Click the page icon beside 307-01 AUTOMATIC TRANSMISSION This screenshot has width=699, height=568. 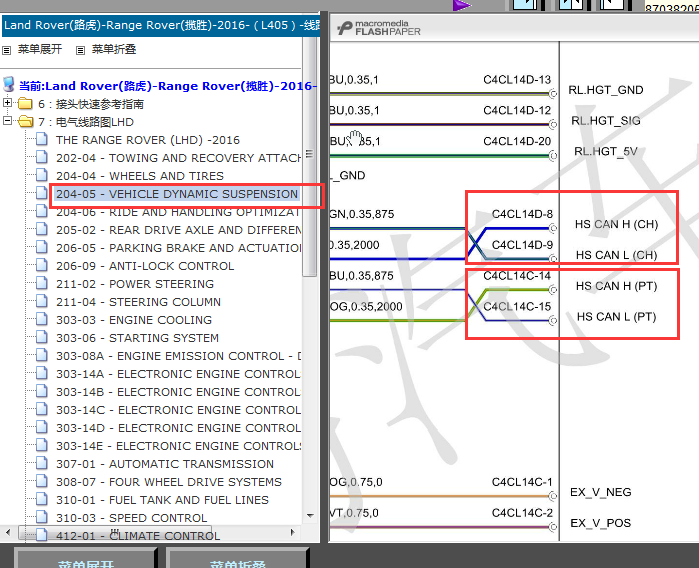[x=42, y=463]
